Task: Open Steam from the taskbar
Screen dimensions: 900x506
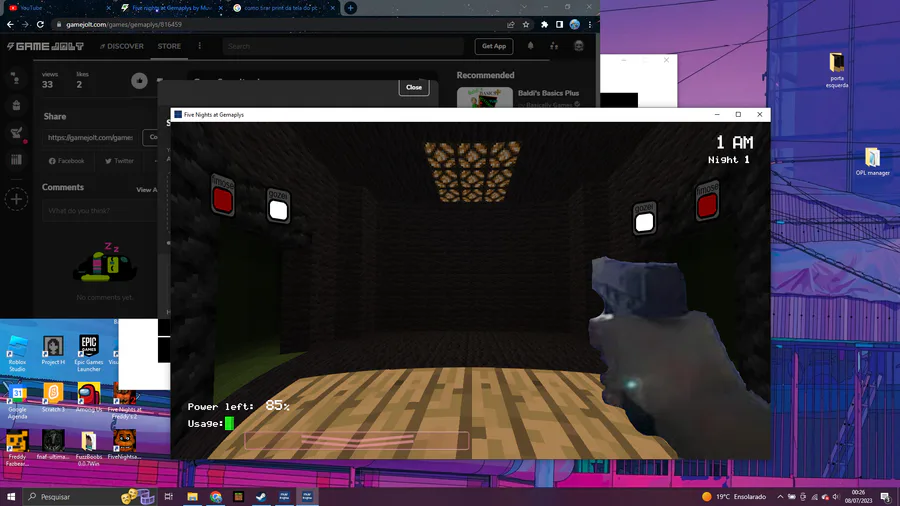Action: click(x=261, y=496)
